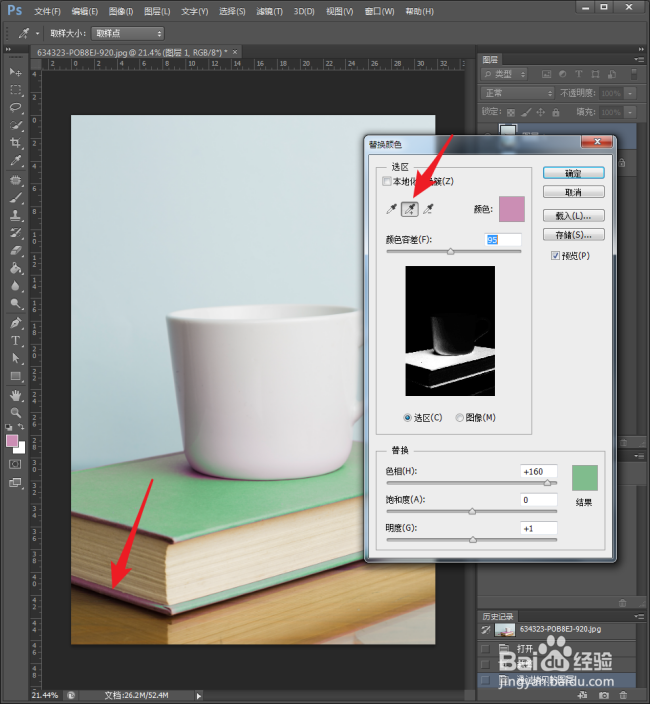The image size is (650, 704).
Task: Open status bar info arrow menu
Action: [198, 695]
